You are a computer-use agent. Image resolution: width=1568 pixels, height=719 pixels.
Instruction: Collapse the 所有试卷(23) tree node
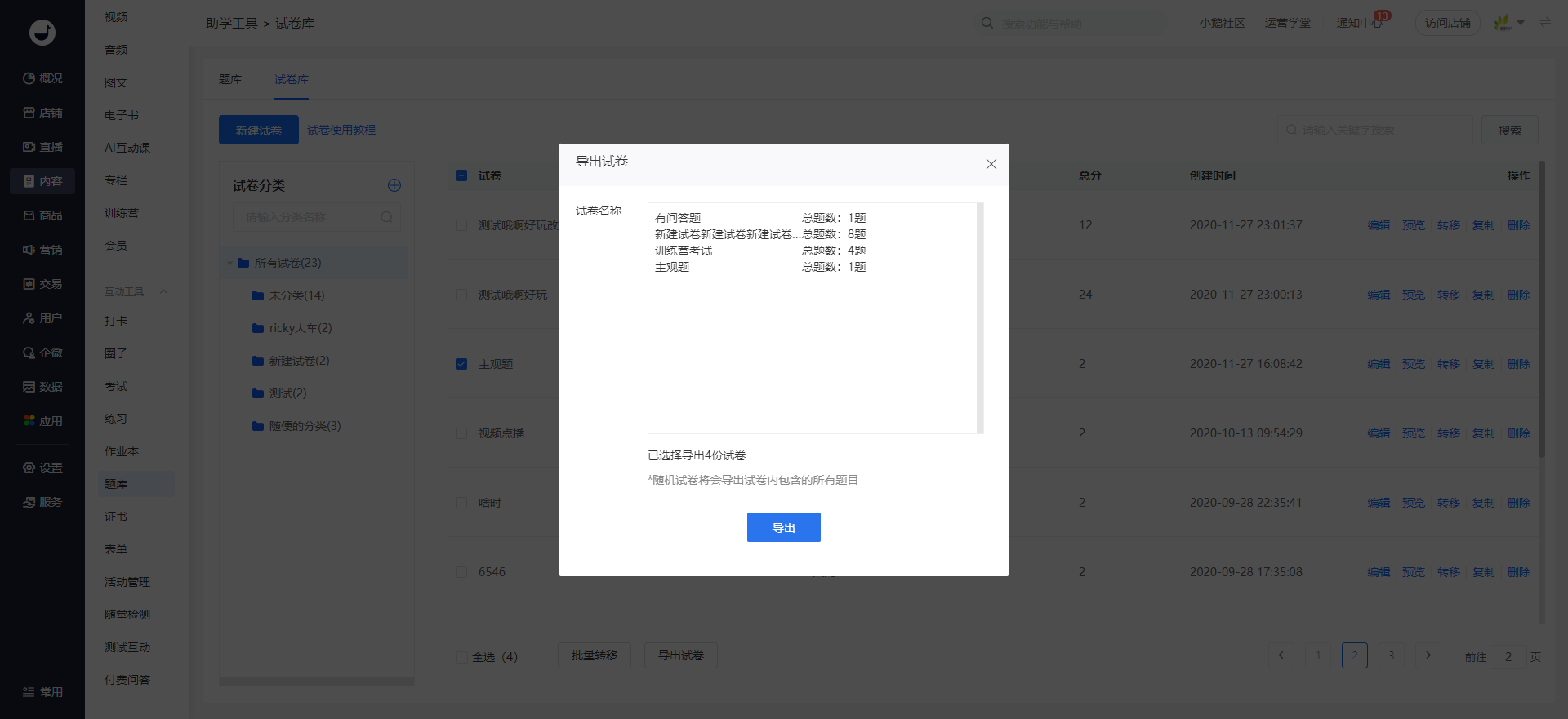(x=229, y=263)
